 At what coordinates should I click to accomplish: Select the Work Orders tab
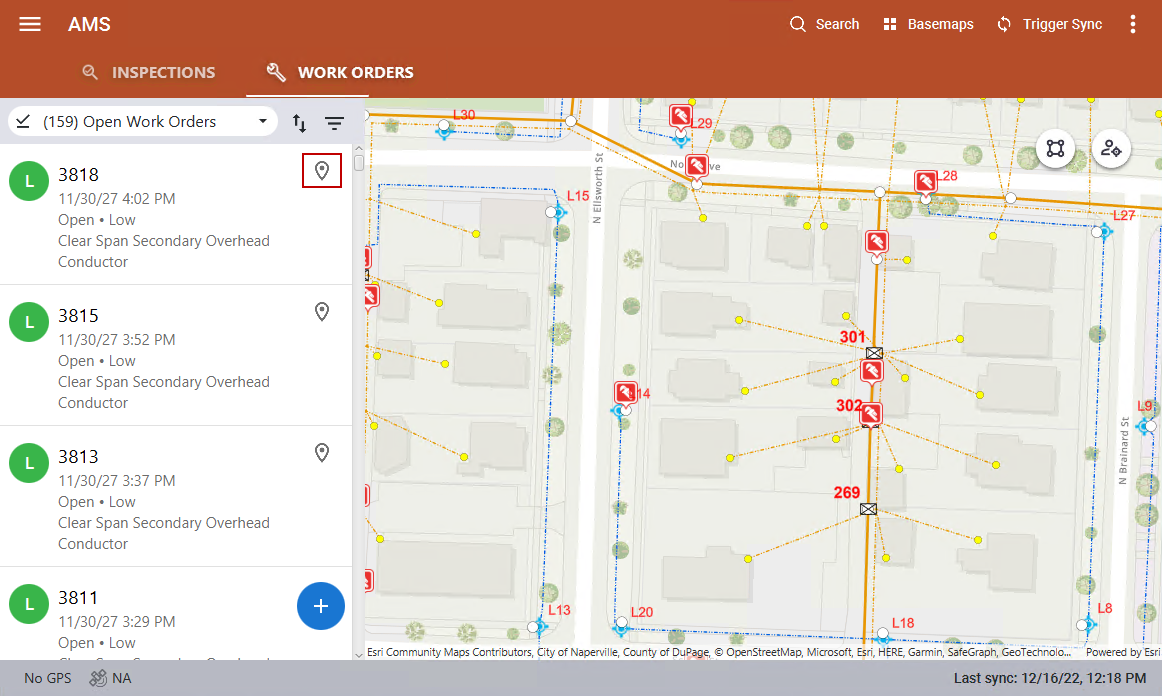(x=340, y=72)
